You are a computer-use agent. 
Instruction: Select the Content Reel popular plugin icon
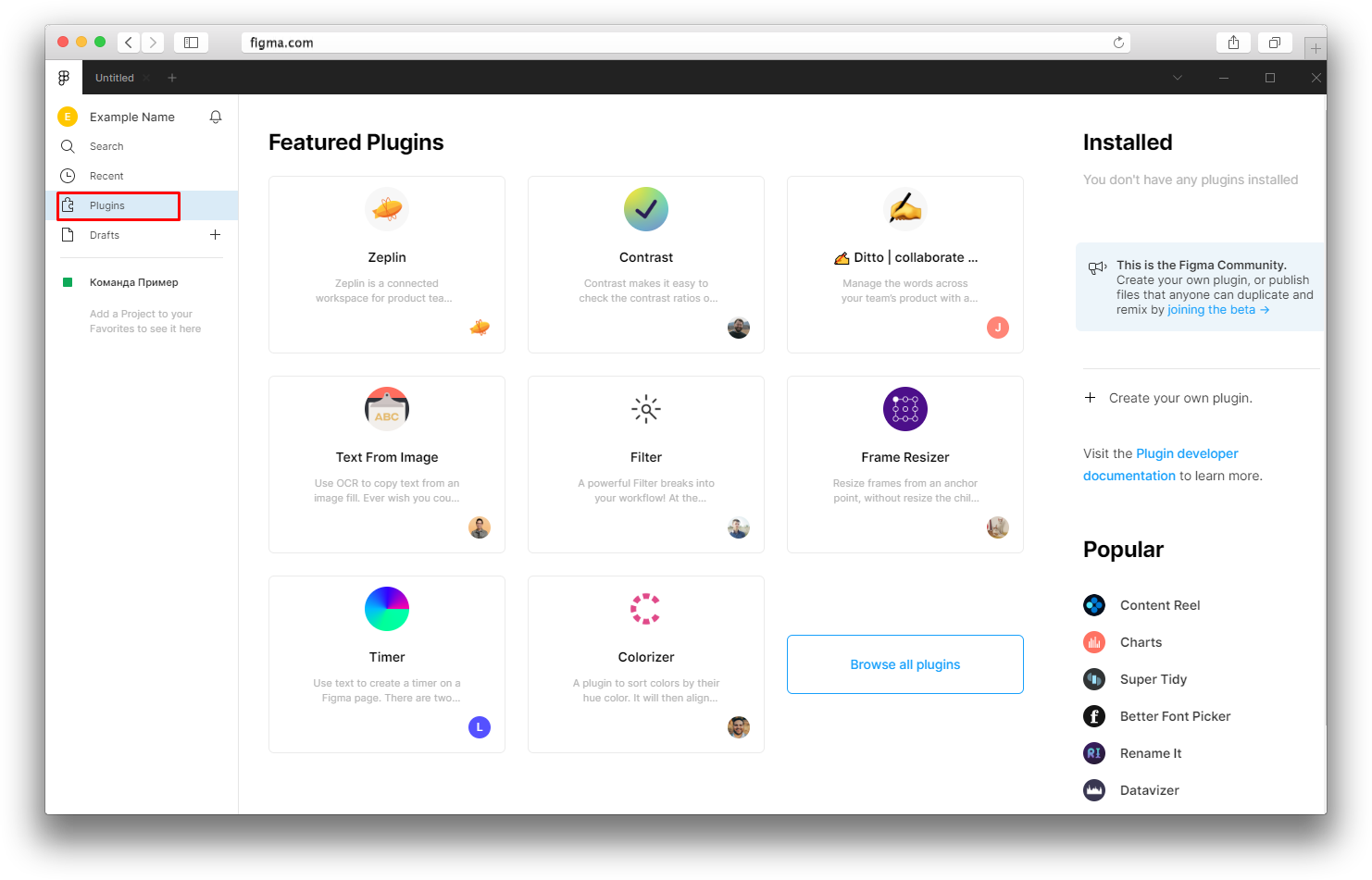click(1094, 605)
